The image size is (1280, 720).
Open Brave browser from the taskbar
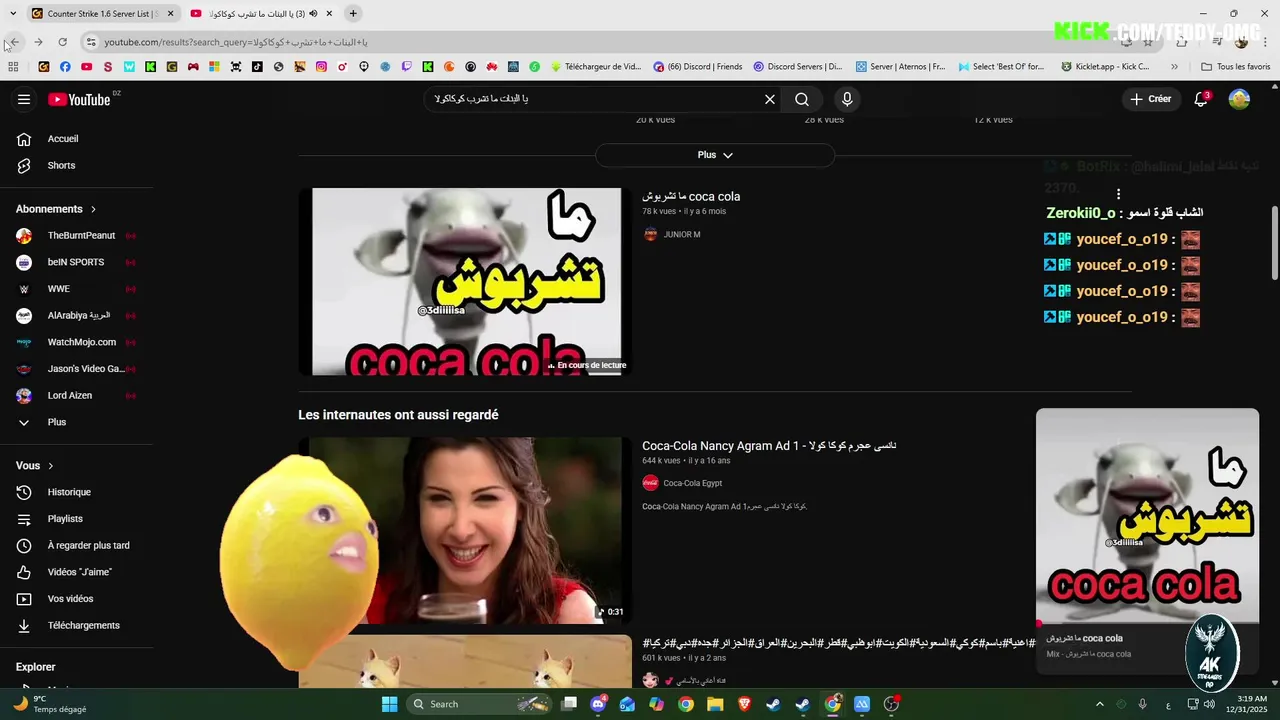tap(744, 704)
